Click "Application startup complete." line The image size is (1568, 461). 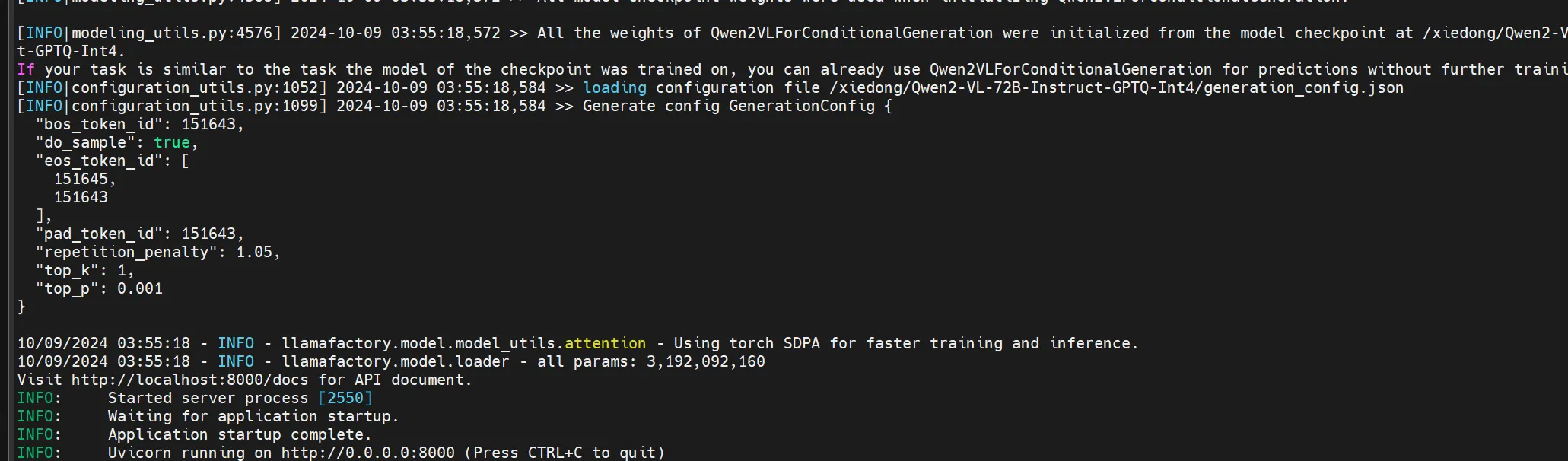click(240, 434)
